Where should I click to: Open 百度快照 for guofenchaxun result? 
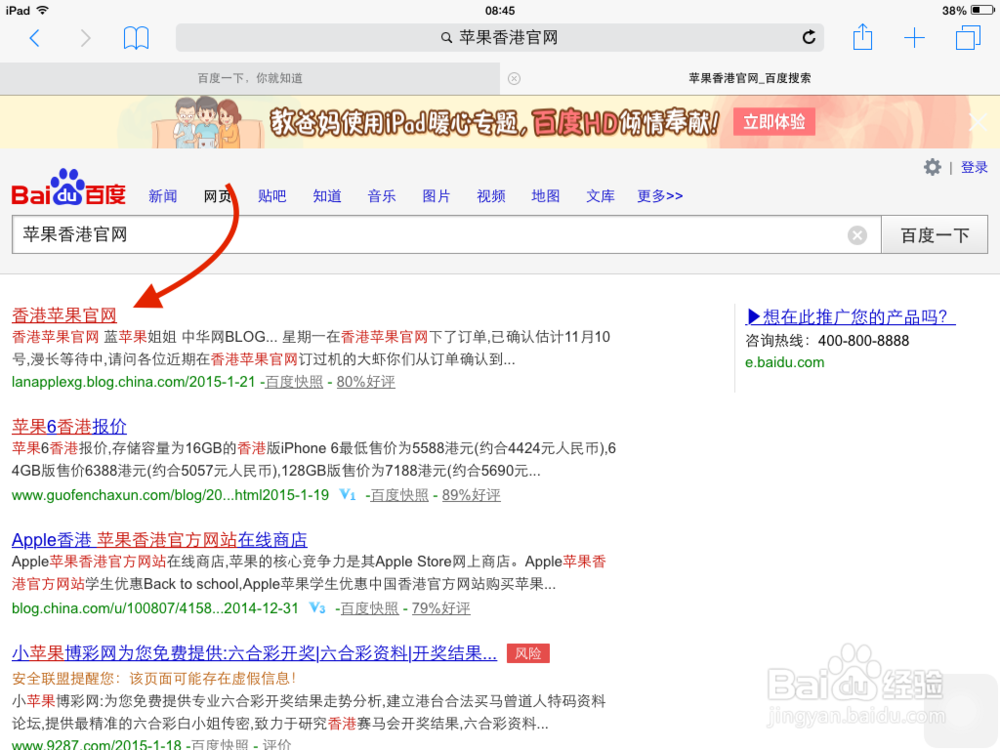point(399,495)
